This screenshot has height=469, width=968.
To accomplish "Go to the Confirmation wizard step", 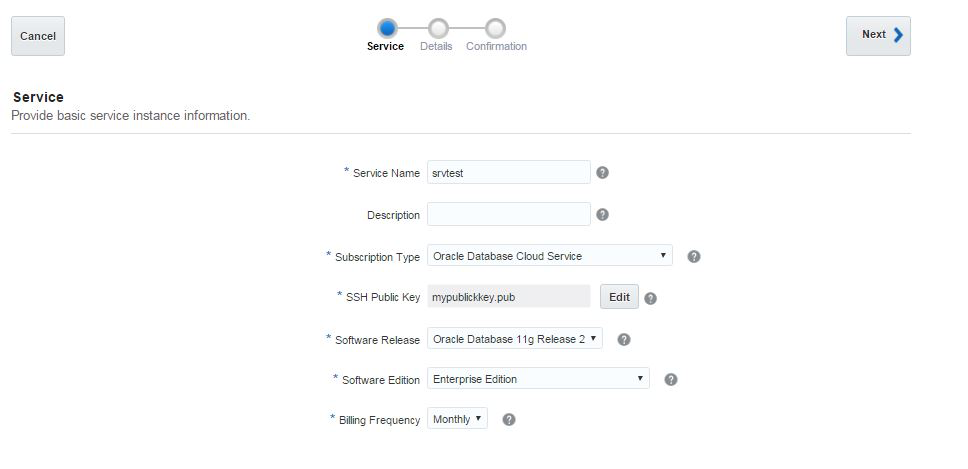I will [x=496, y=29].
